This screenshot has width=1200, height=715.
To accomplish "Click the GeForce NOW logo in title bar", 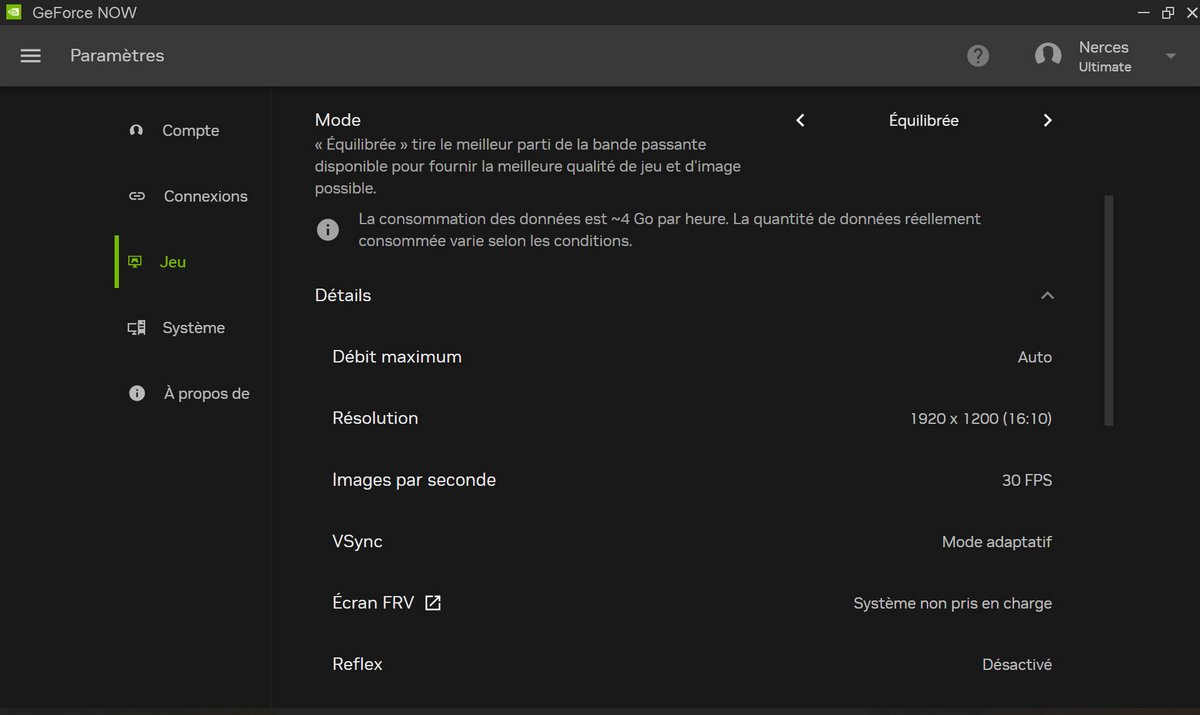I will (12, 13).
